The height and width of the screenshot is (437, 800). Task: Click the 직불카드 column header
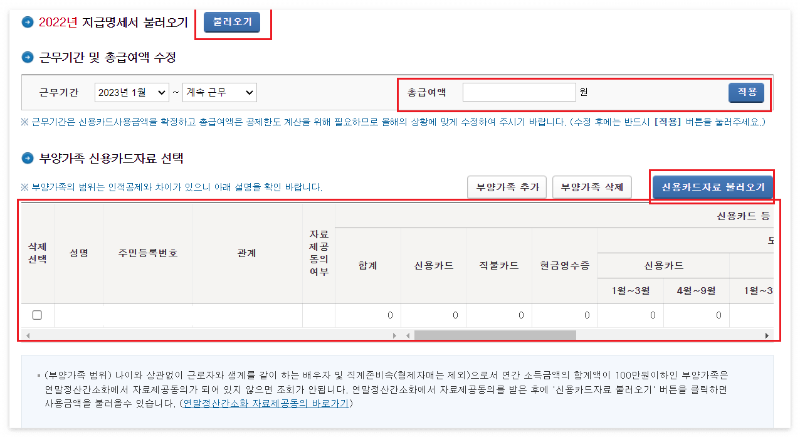coord(499,265)
